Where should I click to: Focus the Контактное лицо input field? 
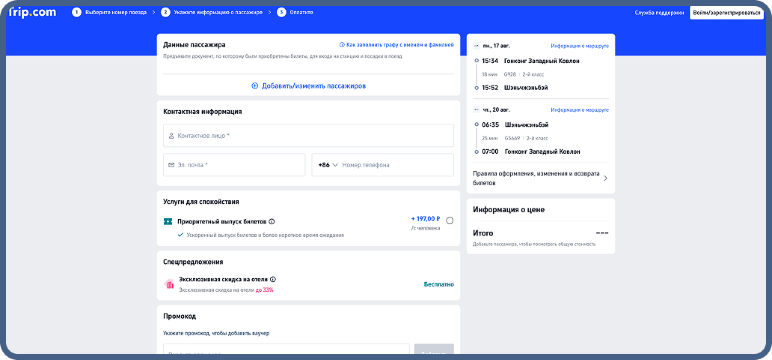308,135
